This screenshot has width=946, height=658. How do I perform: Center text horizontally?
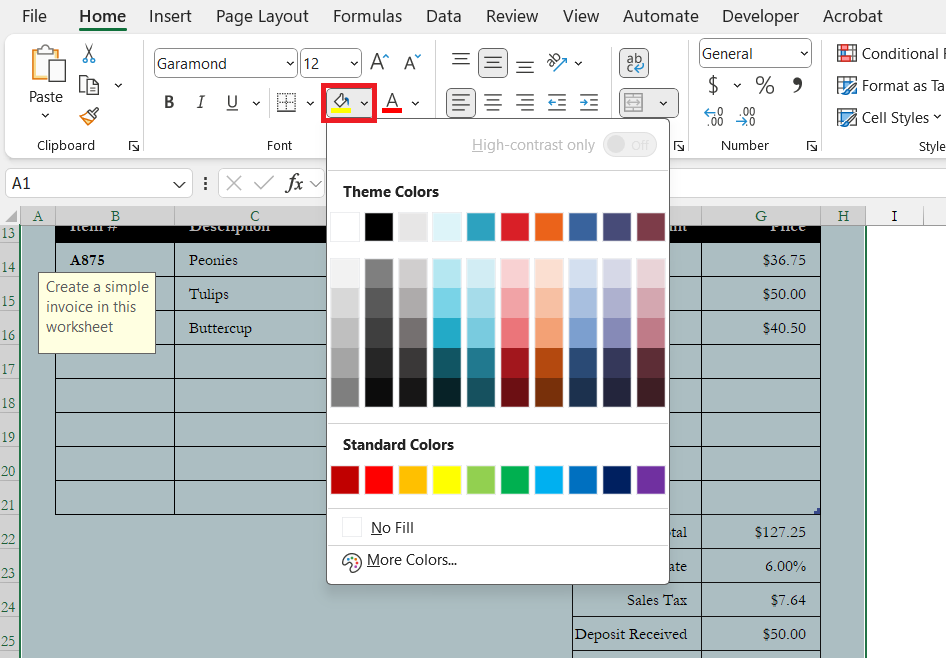493,103
